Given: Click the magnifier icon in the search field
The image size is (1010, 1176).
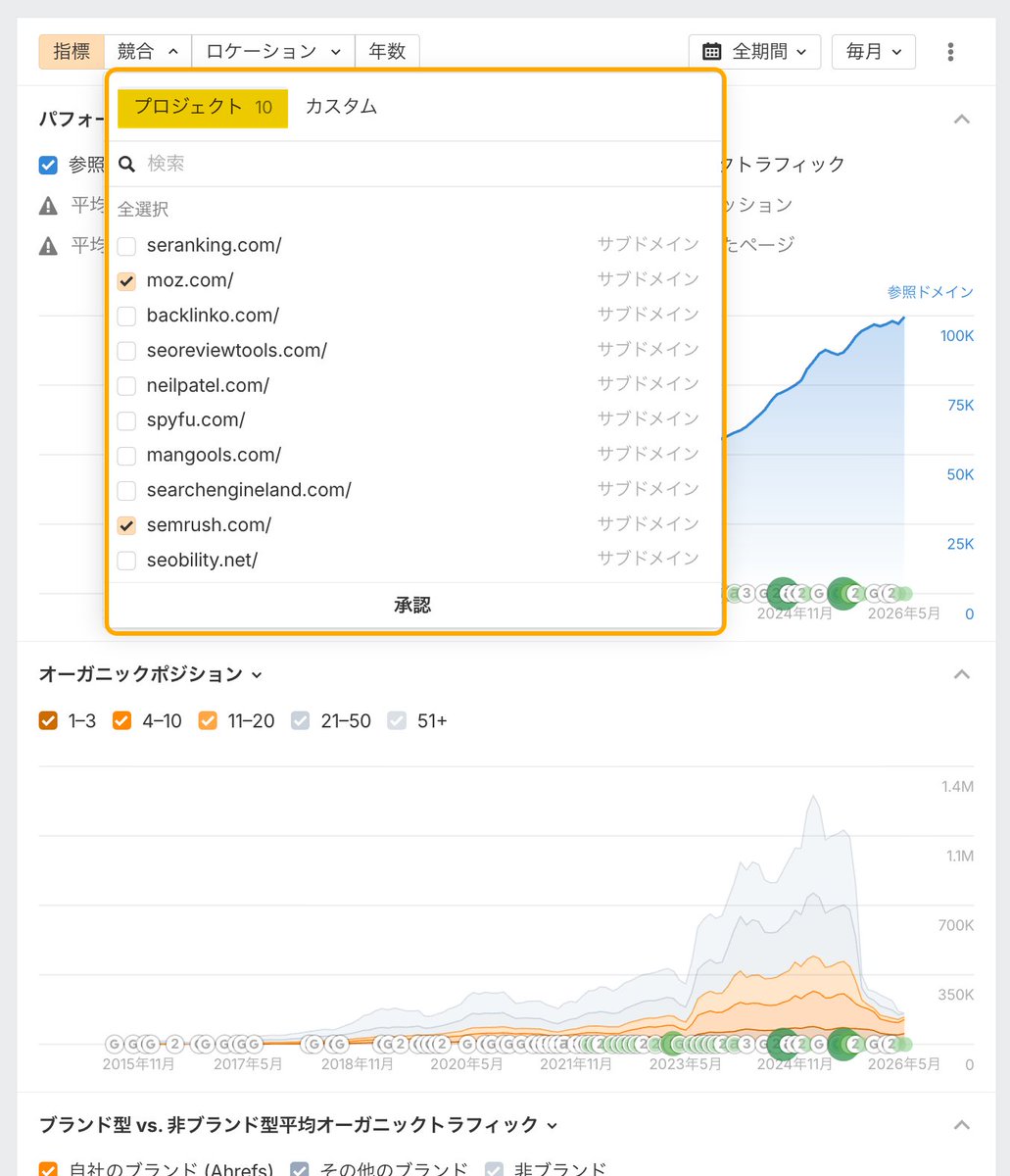Looking at the screenshot, I should (126, 164).
